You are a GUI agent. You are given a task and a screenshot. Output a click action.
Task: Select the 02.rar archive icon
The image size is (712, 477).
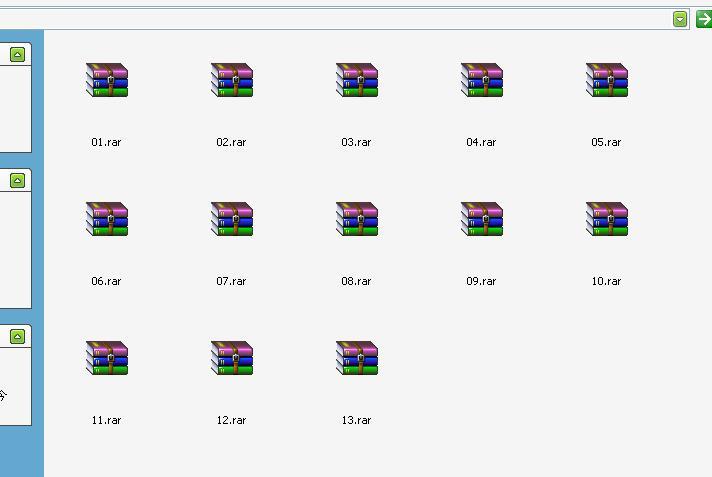coord(232,80)
